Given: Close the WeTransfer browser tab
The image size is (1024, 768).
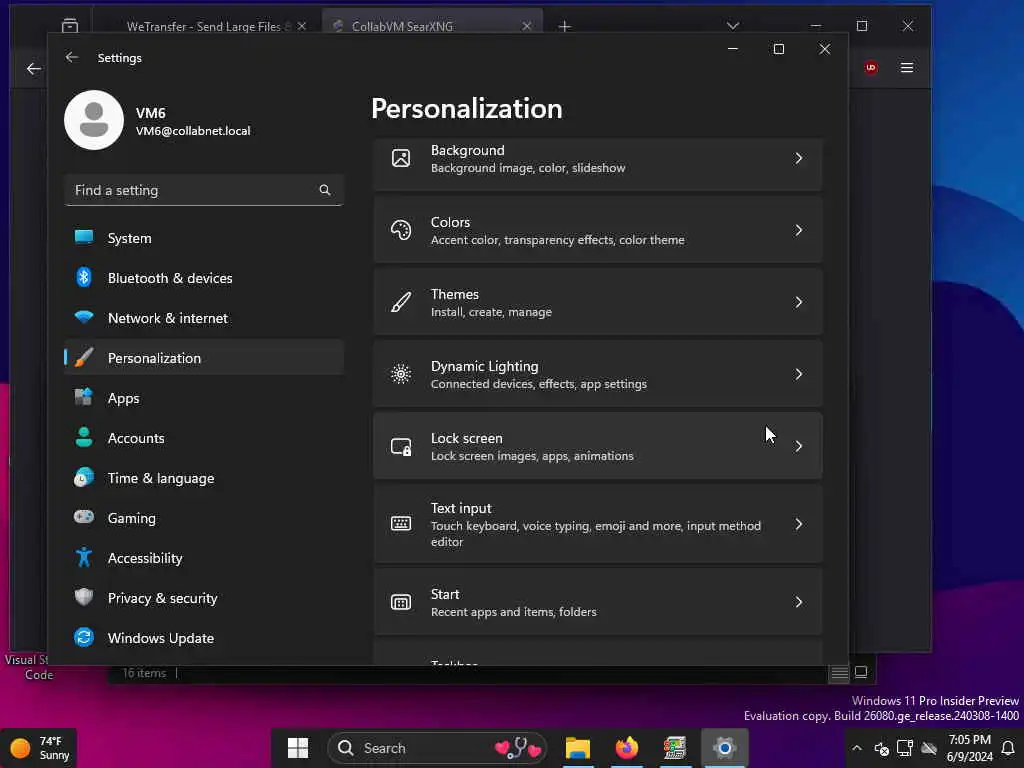Looking at the screenshot, I should (x=302, y=26).
